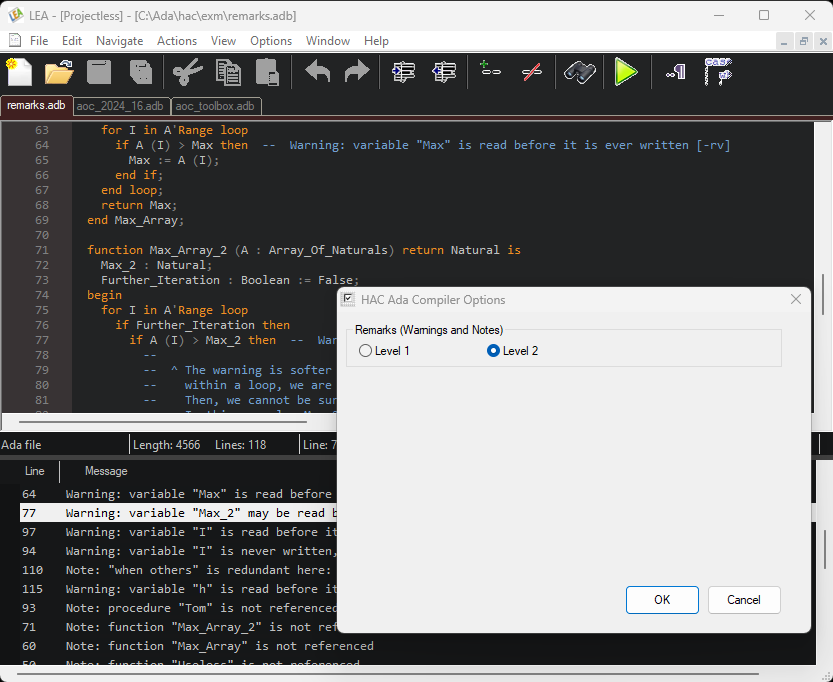Unindent selected lines toolbar icon
Image resolution: width=833 pixels, height=682 pixels.
(444, 72)
